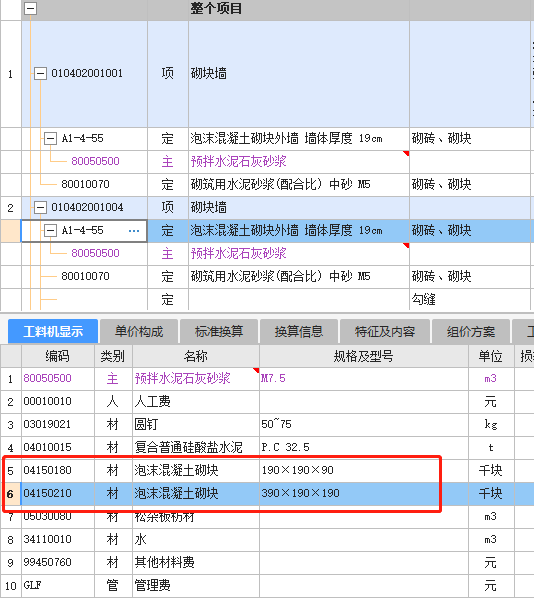Select 其他材料费 row 99450760

pos(267,563)
